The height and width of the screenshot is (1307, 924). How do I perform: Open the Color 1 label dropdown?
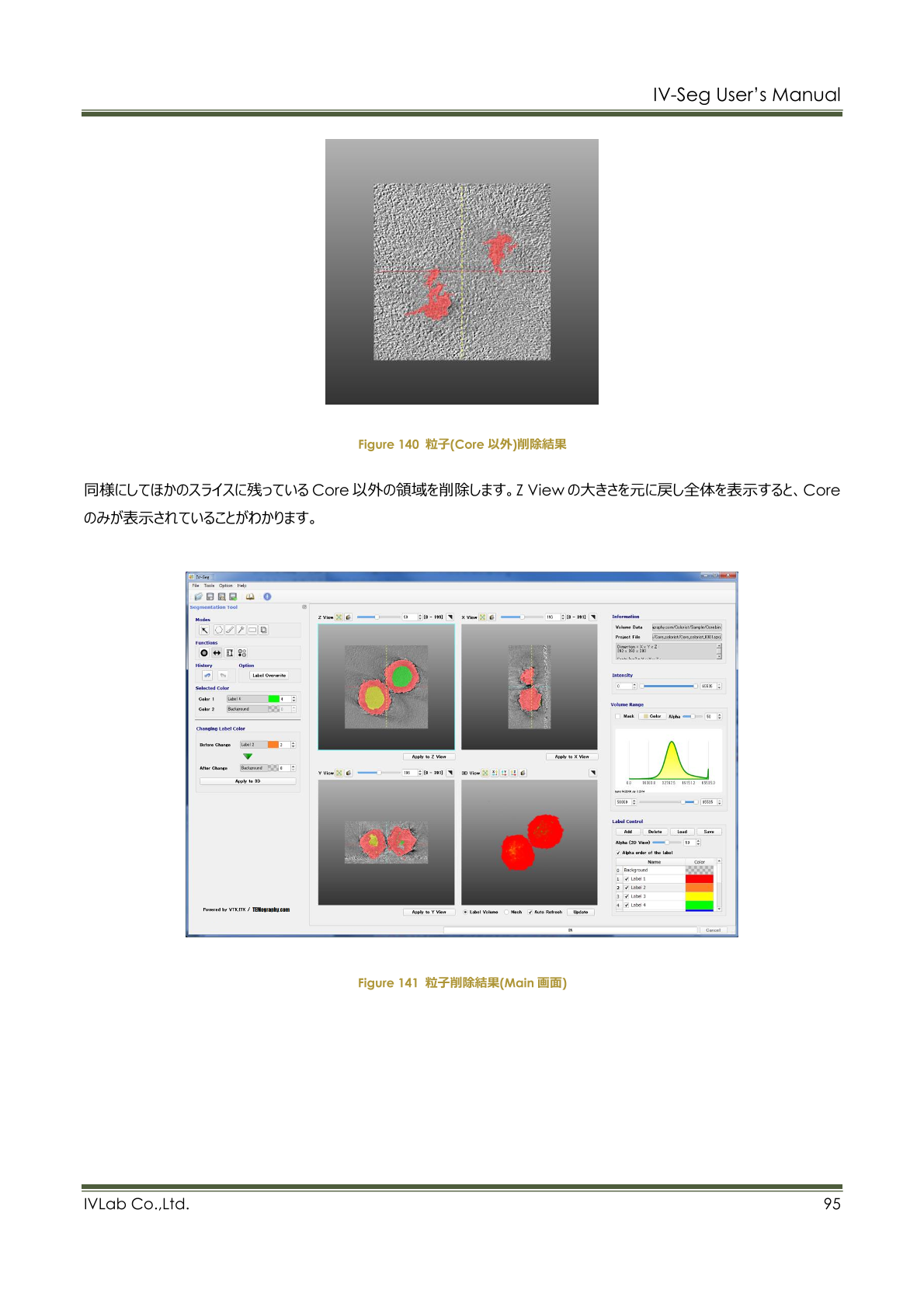pyautogui.click(x=247, y=699)
